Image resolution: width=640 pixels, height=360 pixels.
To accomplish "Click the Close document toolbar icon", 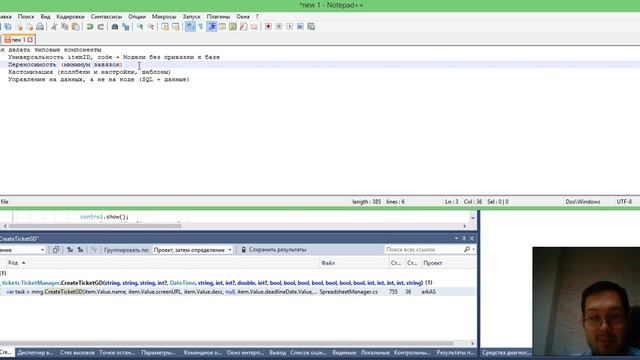I will tap(19, 27).
